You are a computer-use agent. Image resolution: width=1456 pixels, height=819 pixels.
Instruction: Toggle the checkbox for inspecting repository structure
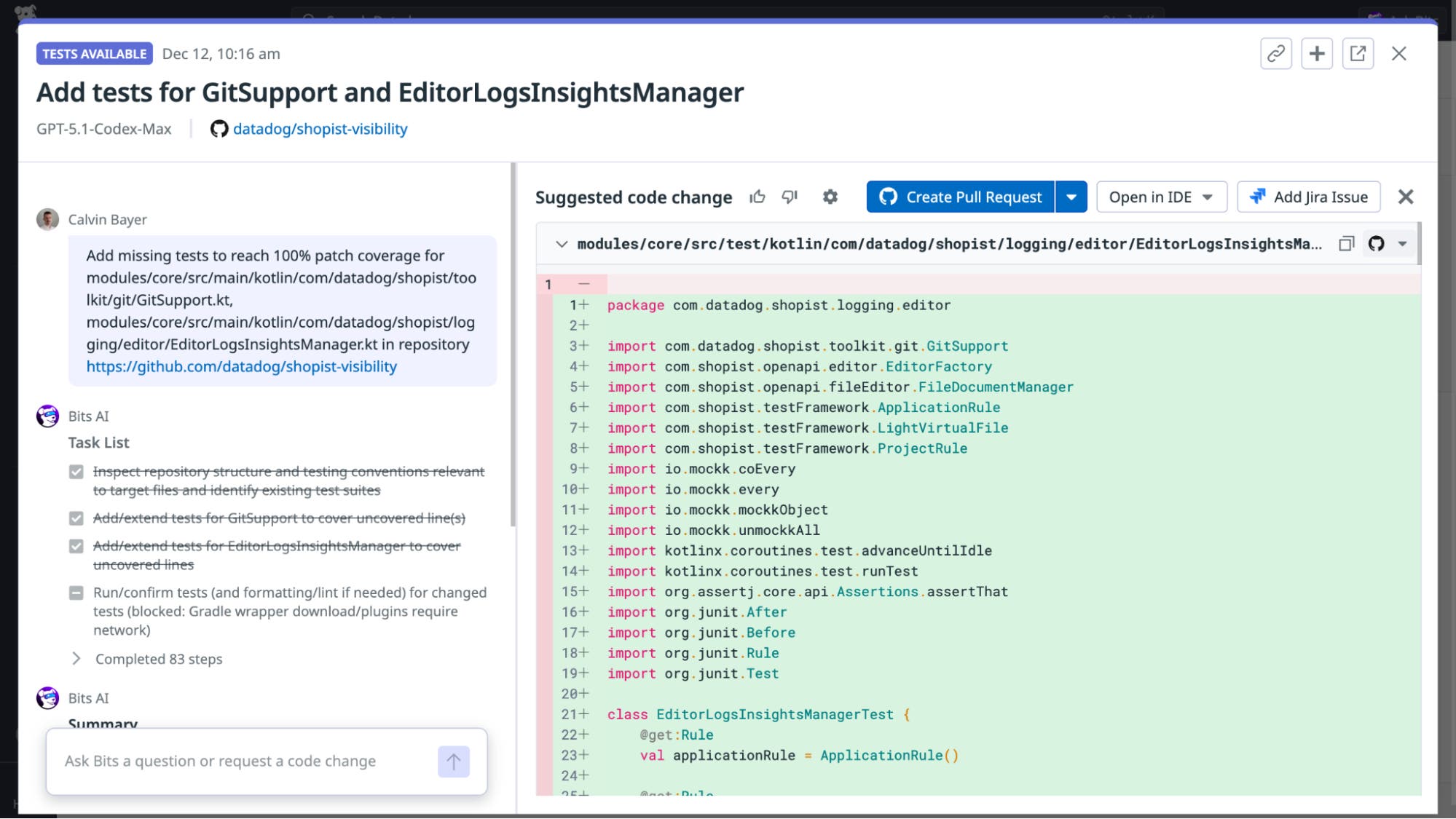tap(76, 472)
